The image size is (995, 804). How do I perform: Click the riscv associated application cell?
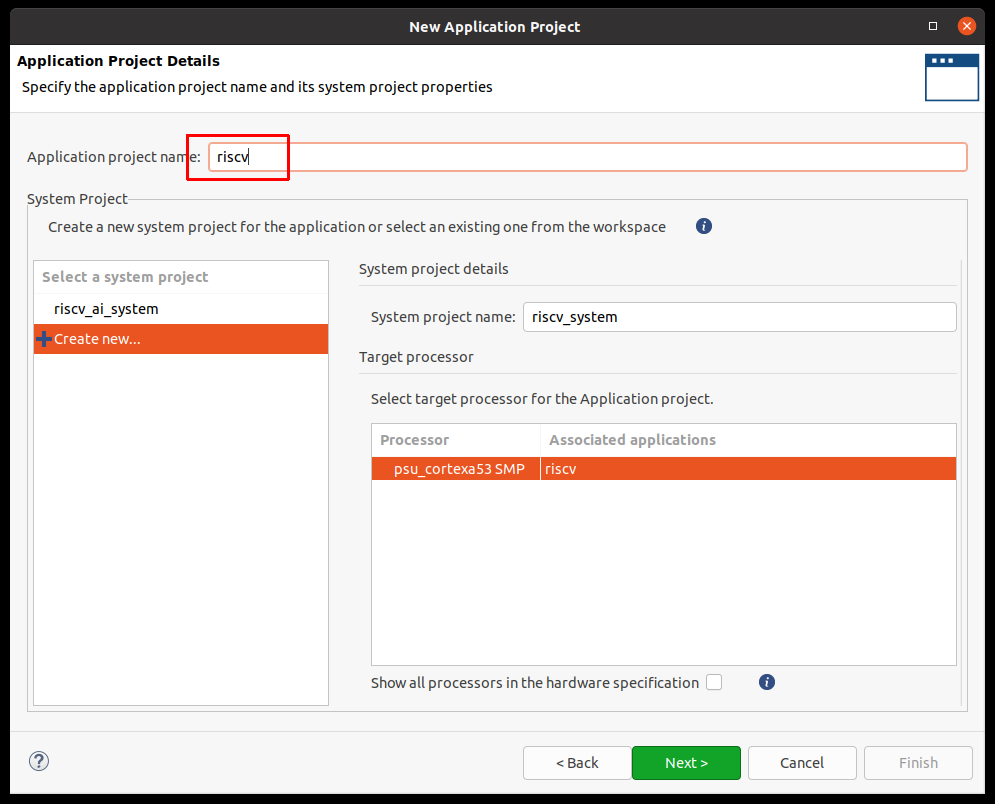click(748, 469)
